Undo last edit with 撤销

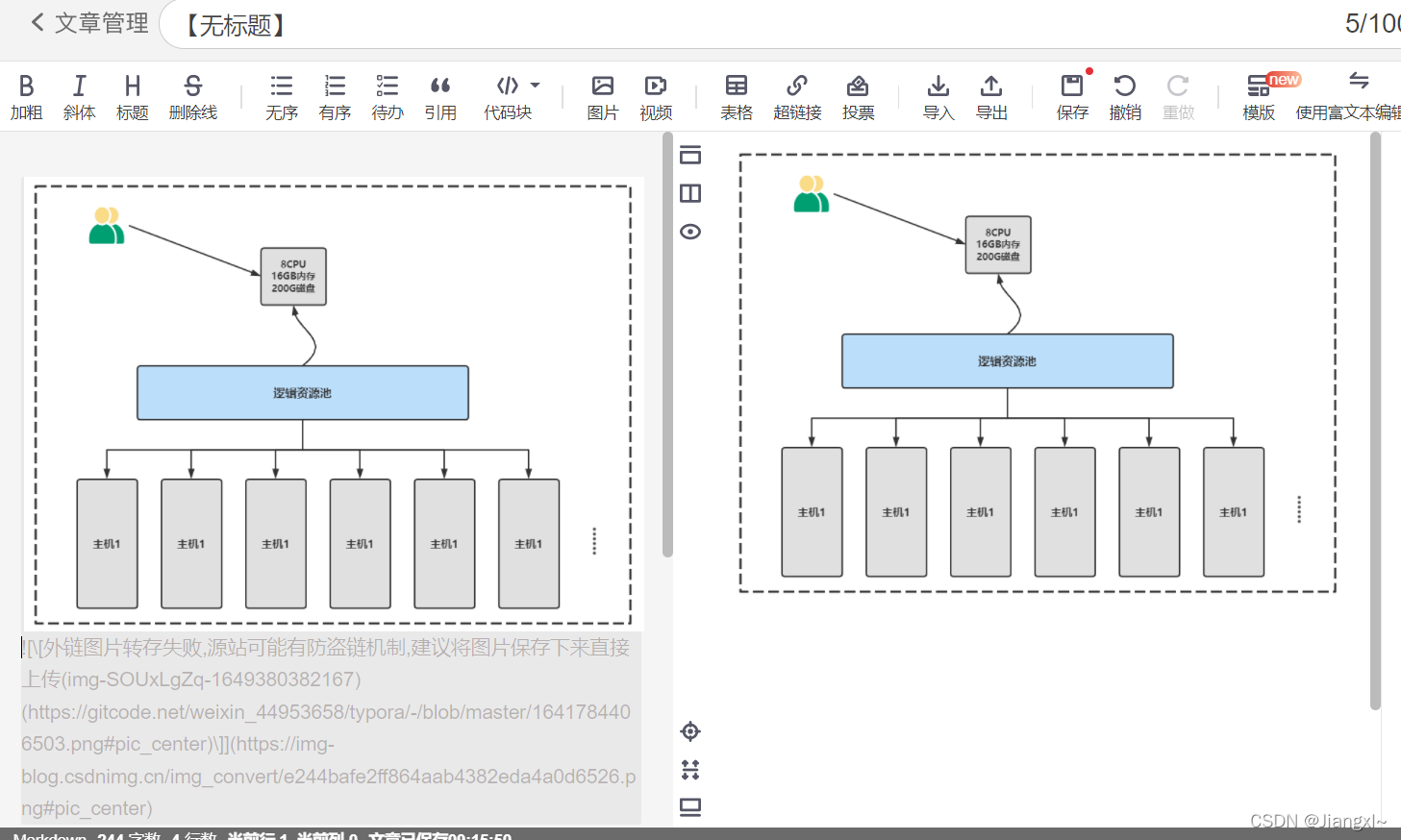1125,98
